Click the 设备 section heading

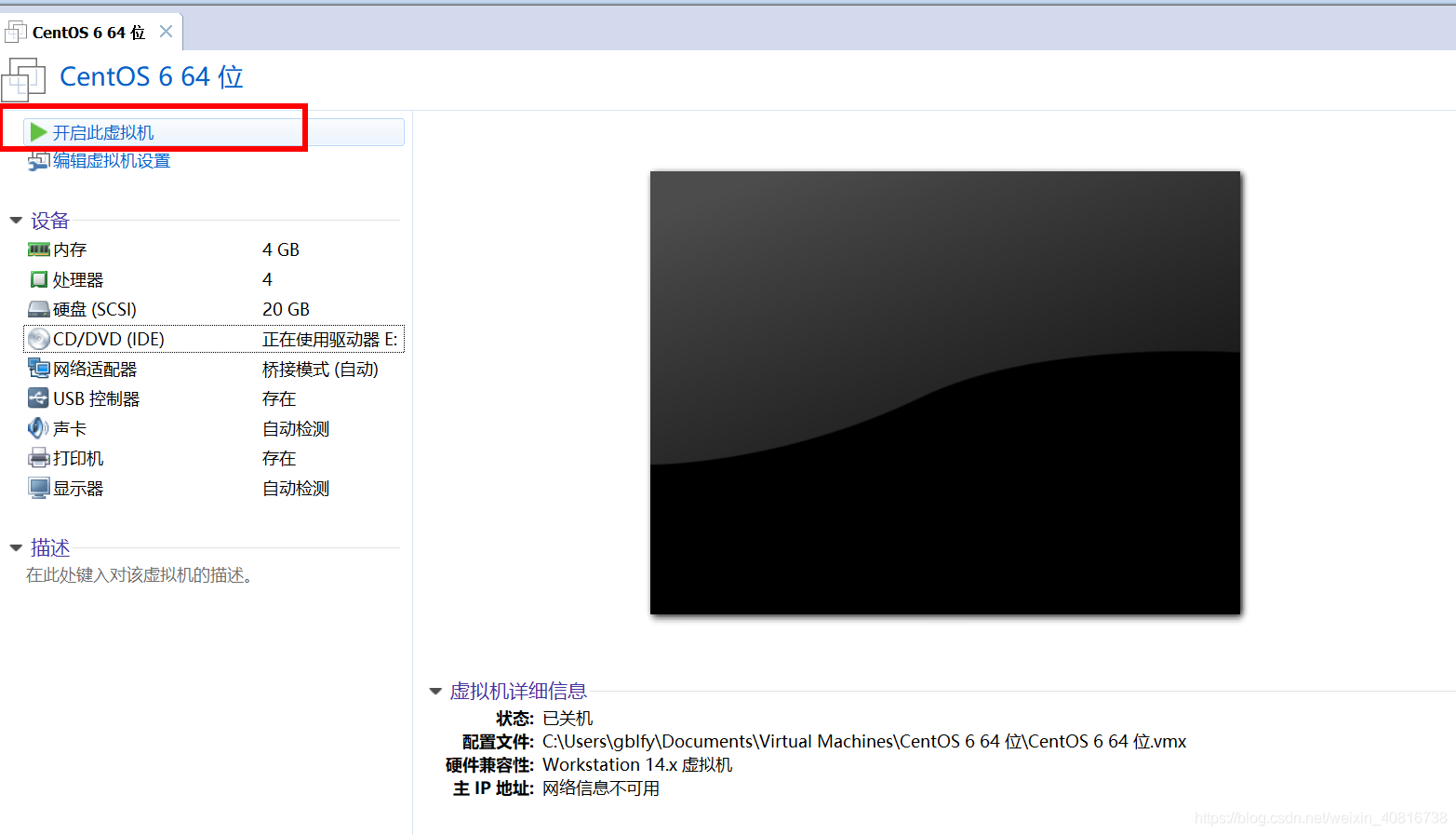(x=50, y=221)
